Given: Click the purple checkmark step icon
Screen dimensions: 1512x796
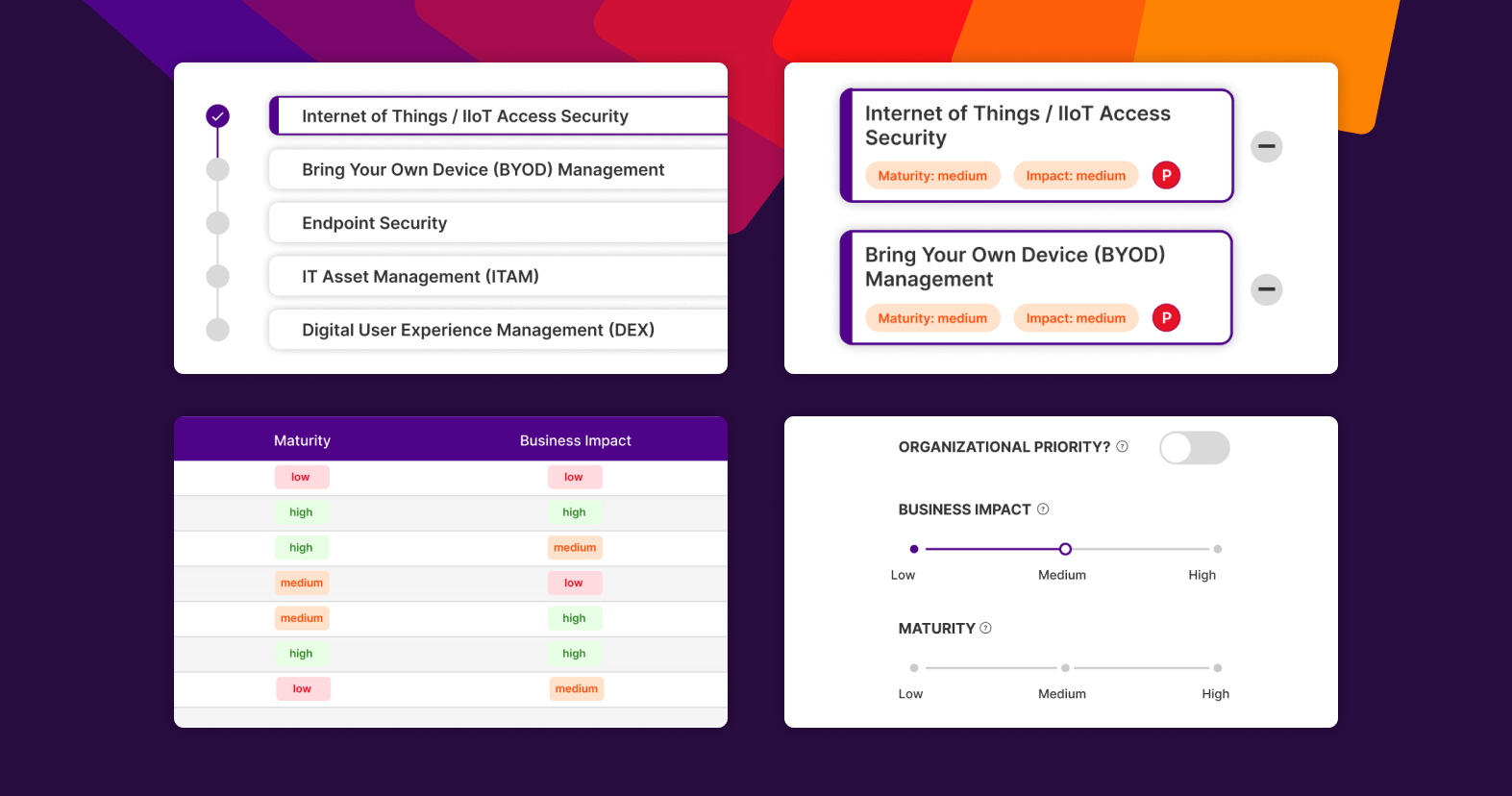Looking at the screenshot, I should 218,116.
